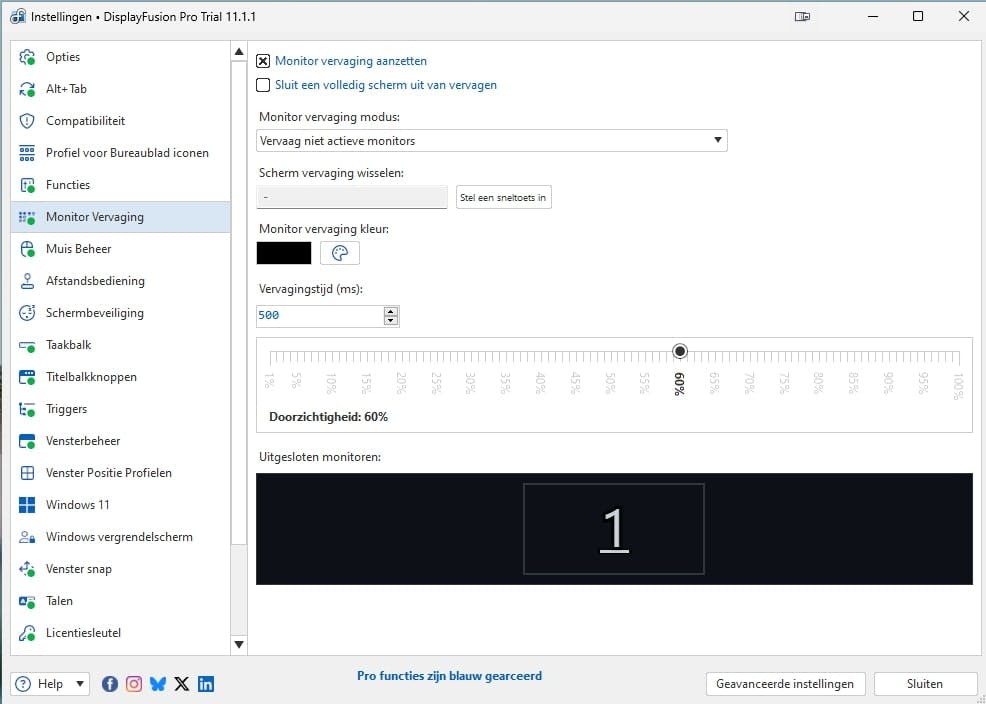The image size is (986, 704).
Task: Click the Pro functies zijn blauw gearceerd link
Action: tap(450, 676)
